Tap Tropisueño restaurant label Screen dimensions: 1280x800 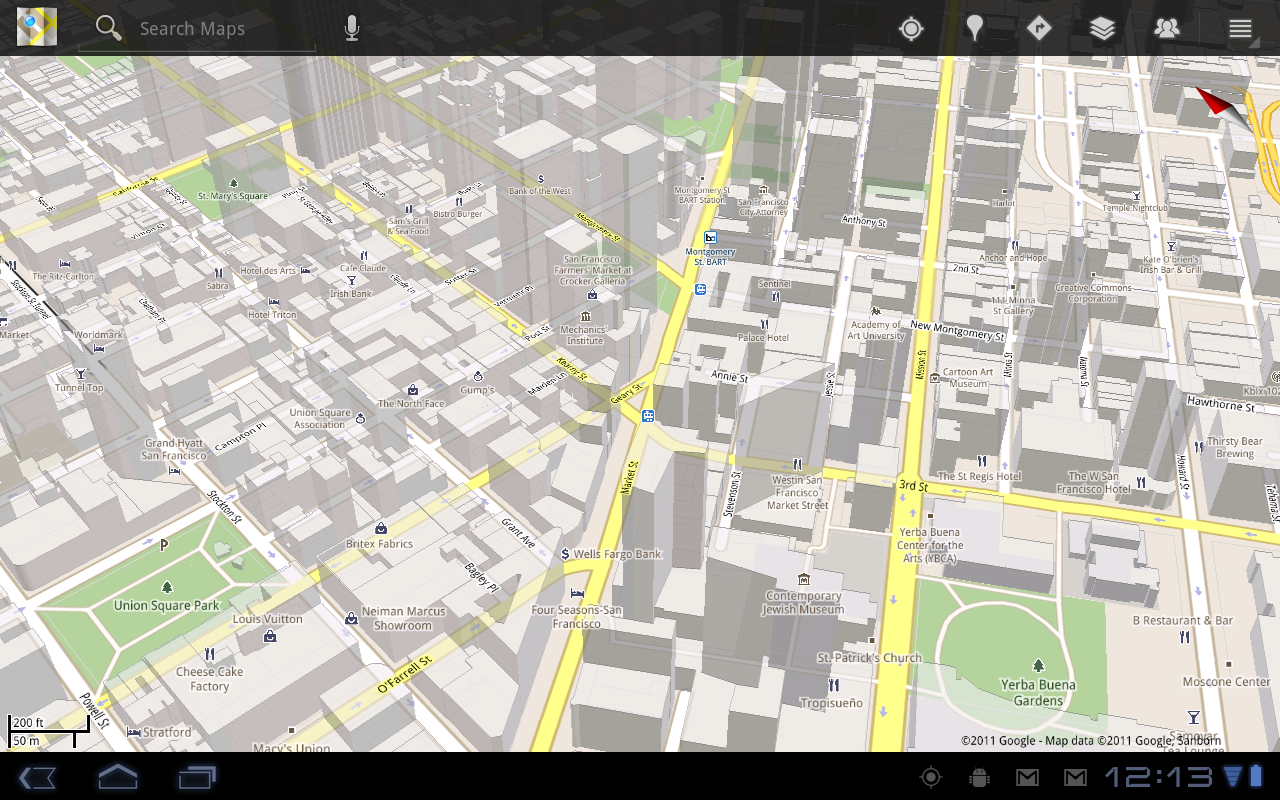pos(831,703)
